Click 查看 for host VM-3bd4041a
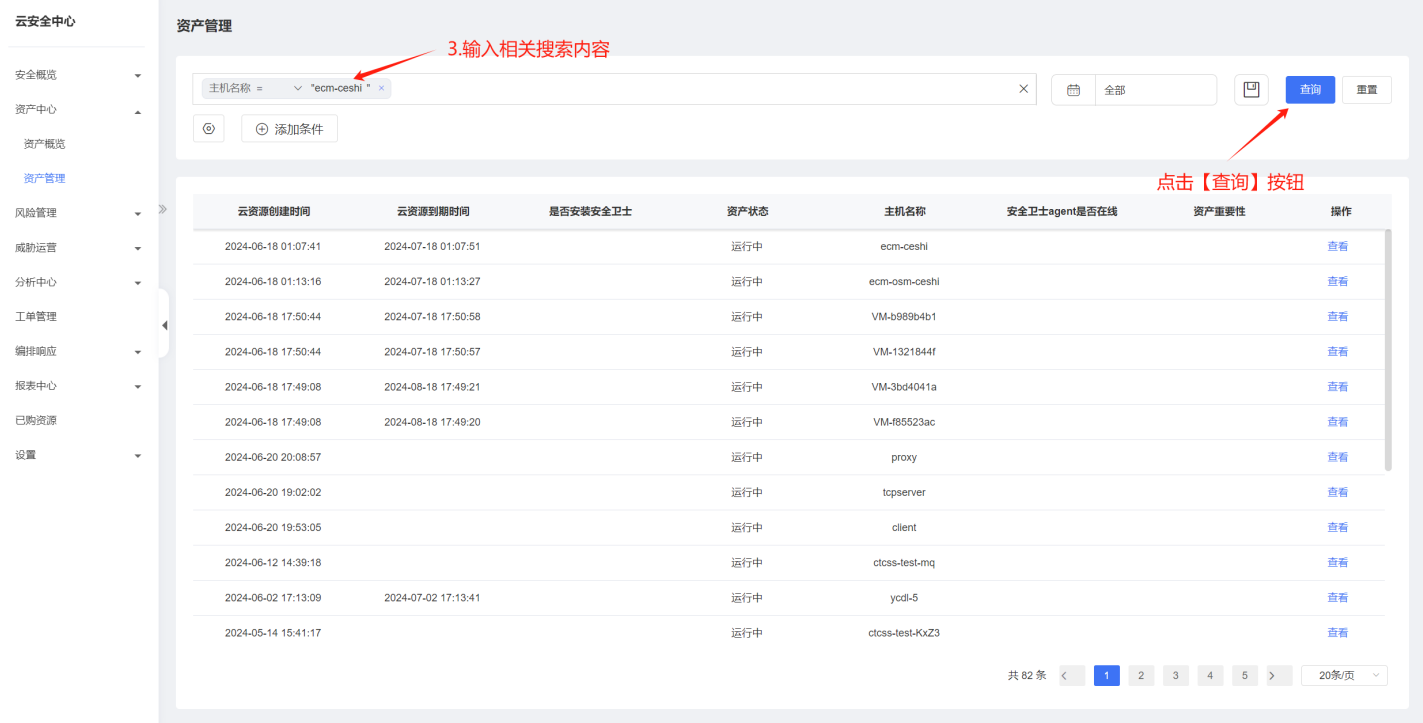Image resolution: width=1423 pixels, height=723 pixels. [x=1338, y=386]
